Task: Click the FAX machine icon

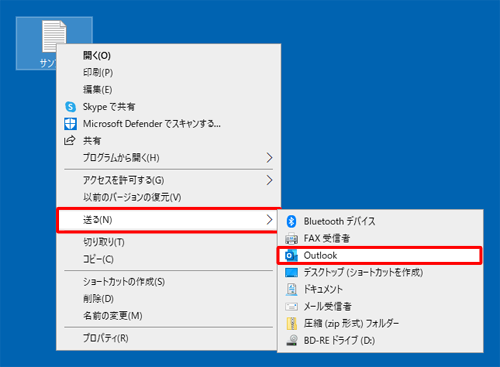Action: [x=291, y=238]
